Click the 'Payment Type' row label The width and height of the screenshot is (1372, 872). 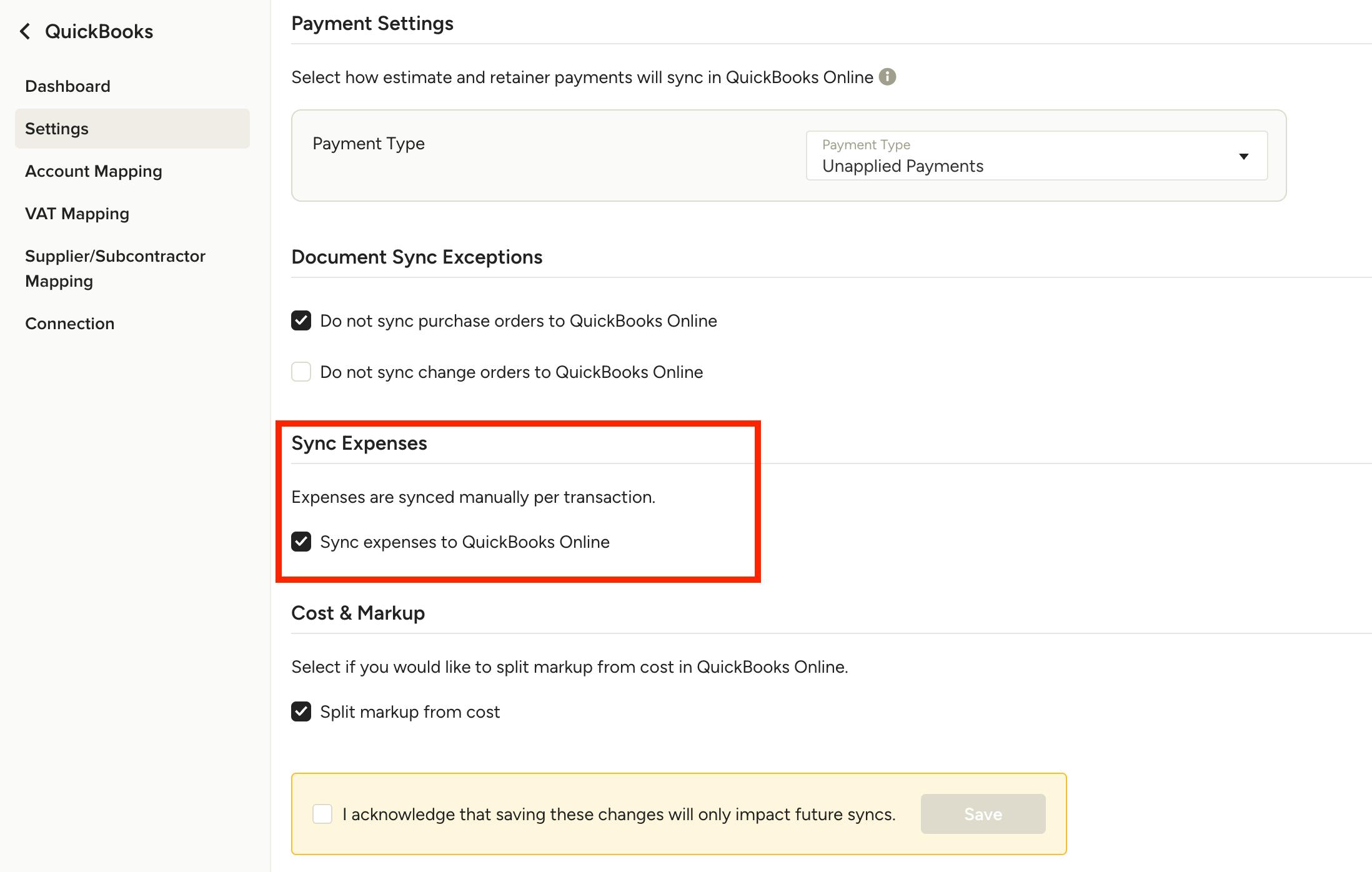coord(369,144)
